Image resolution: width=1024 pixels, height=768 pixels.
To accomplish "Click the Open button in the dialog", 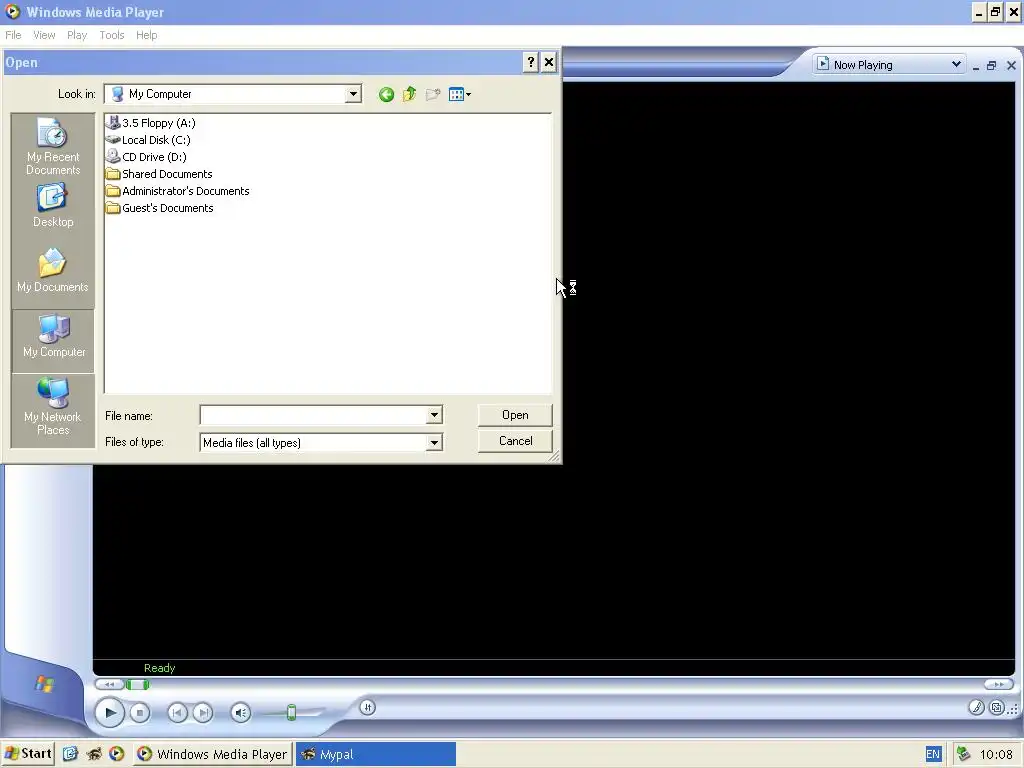I will [x=515, y=415].
